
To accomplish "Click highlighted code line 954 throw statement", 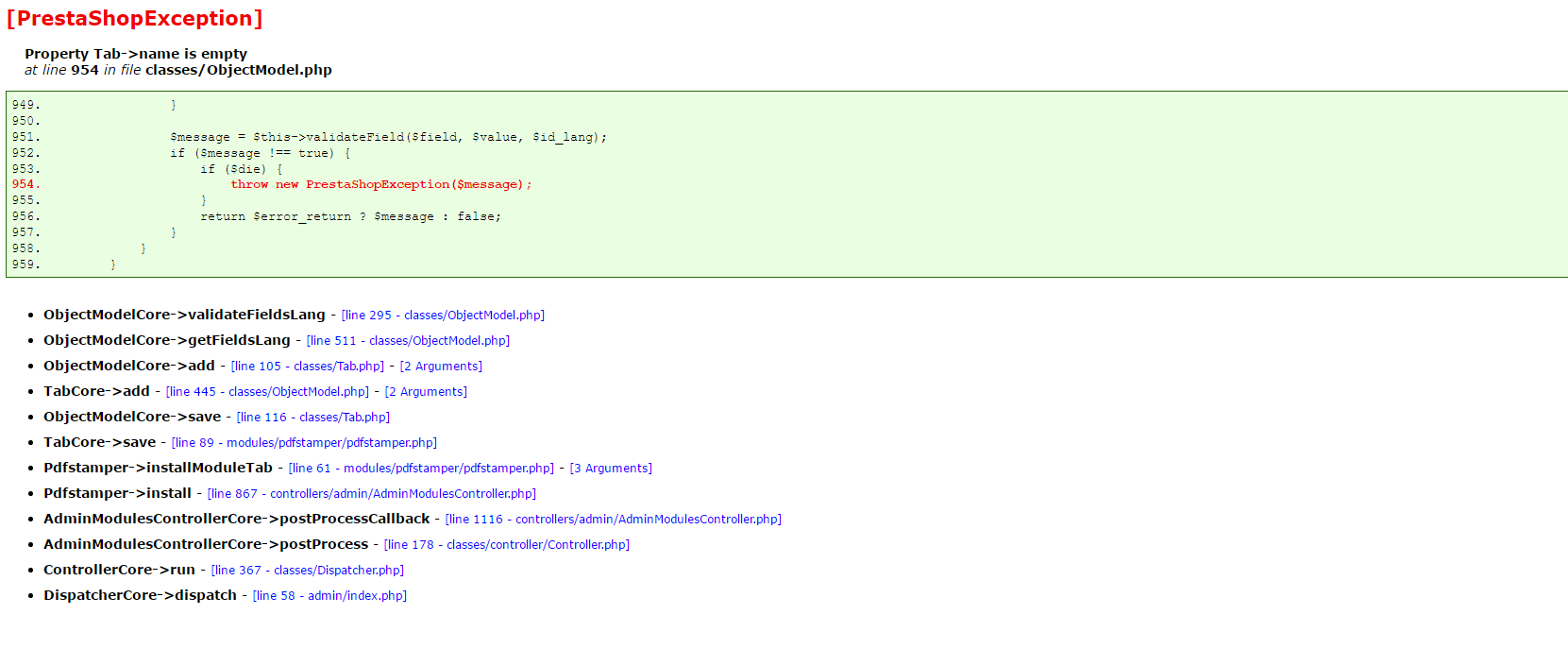I will [x=381, y=184].
